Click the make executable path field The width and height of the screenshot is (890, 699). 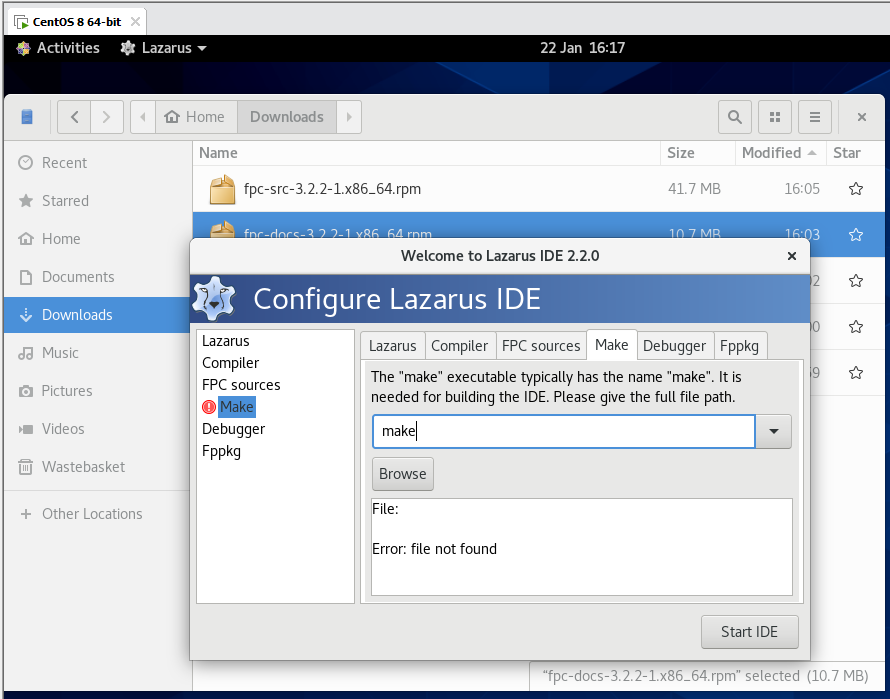coord(564,432)
